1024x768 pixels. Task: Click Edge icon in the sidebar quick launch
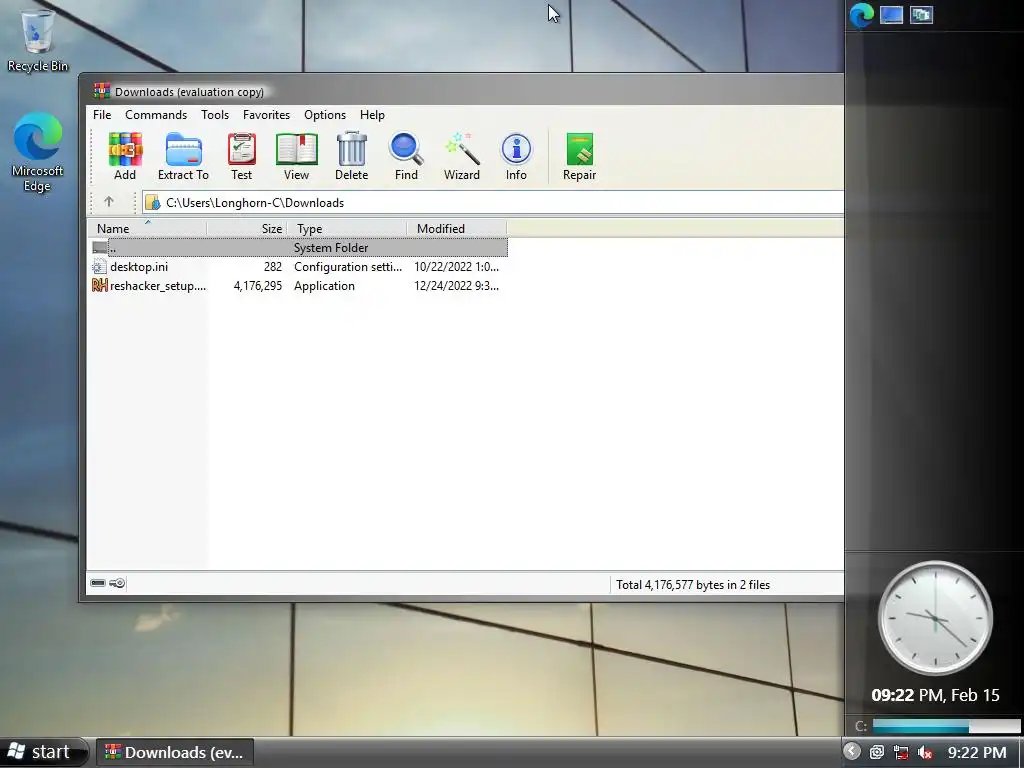coord(861,15)
